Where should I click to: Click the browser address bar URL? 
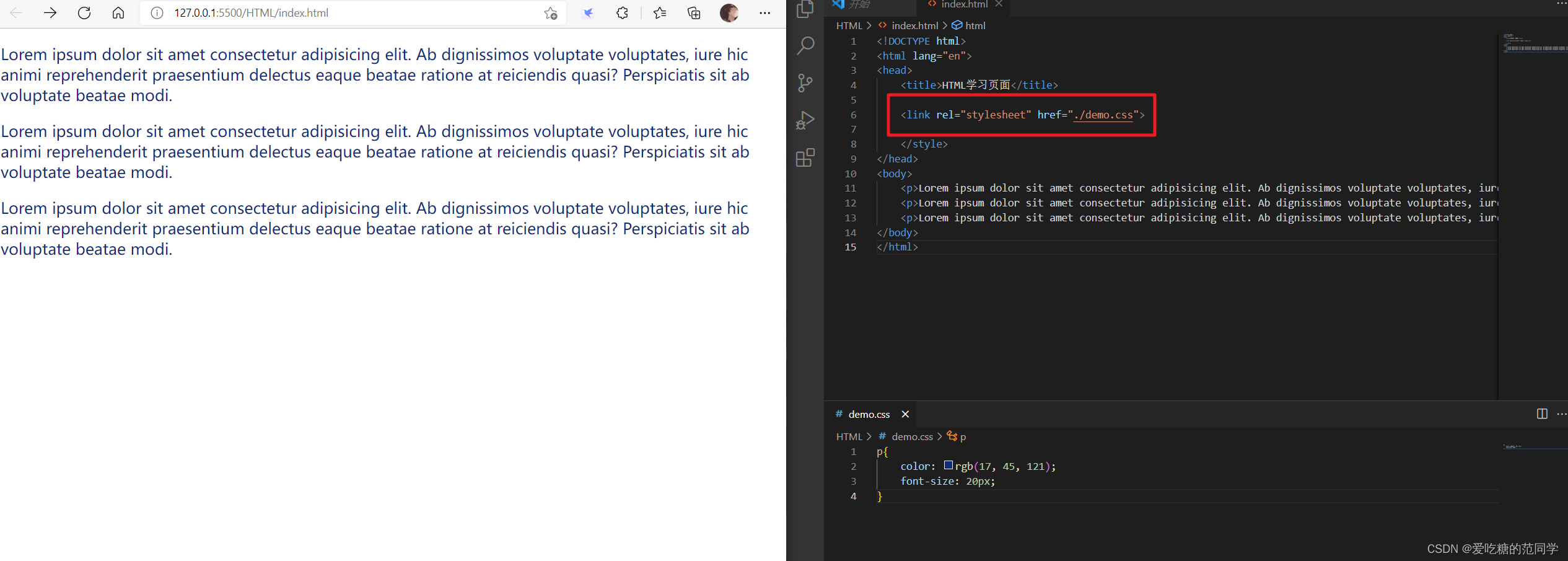click(x=251, y=13)
